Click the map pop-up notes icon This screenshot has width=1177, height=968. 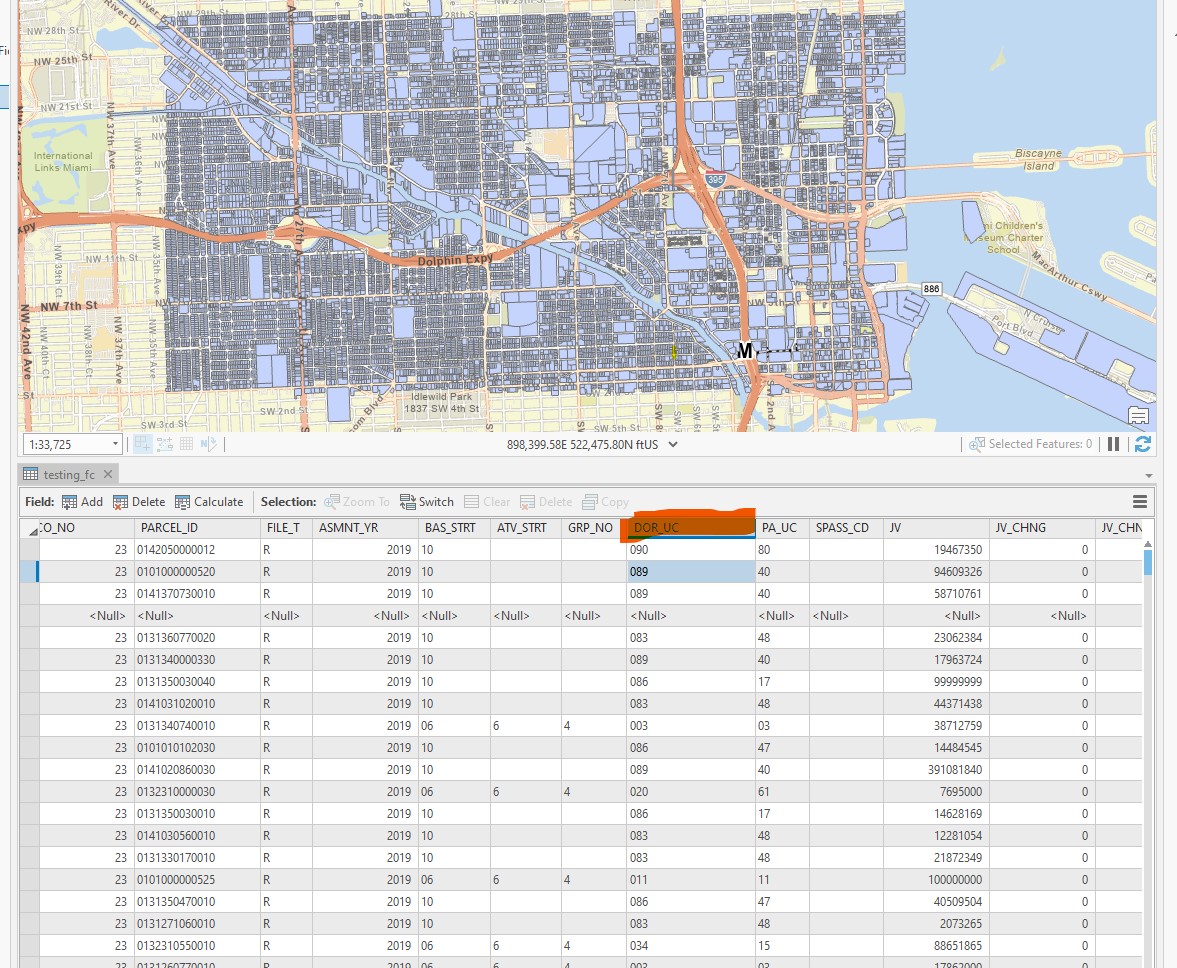[1138, 416]
